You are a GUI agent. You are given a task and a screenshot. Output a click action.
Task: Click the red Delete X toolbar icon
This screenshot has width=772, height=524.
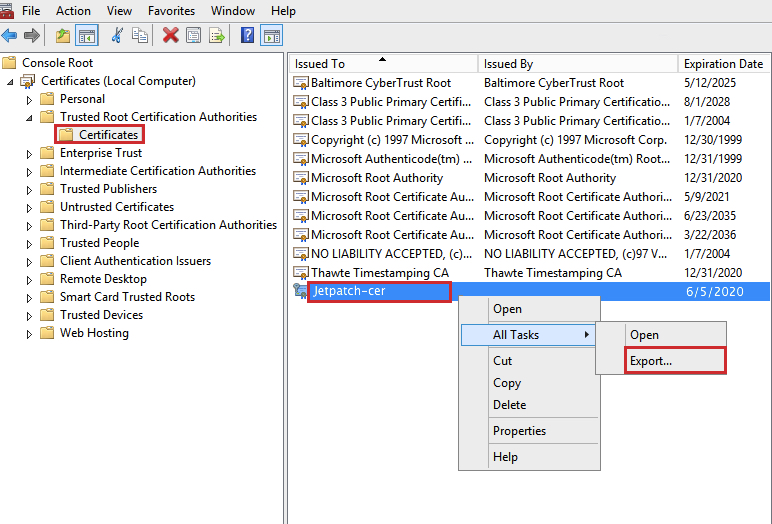coord(170,35)
